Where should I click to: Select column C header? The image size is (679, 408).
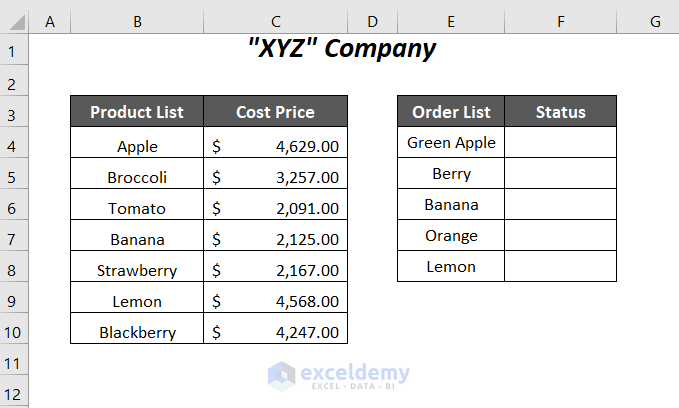pyautogui.click(x=275, y=21)
